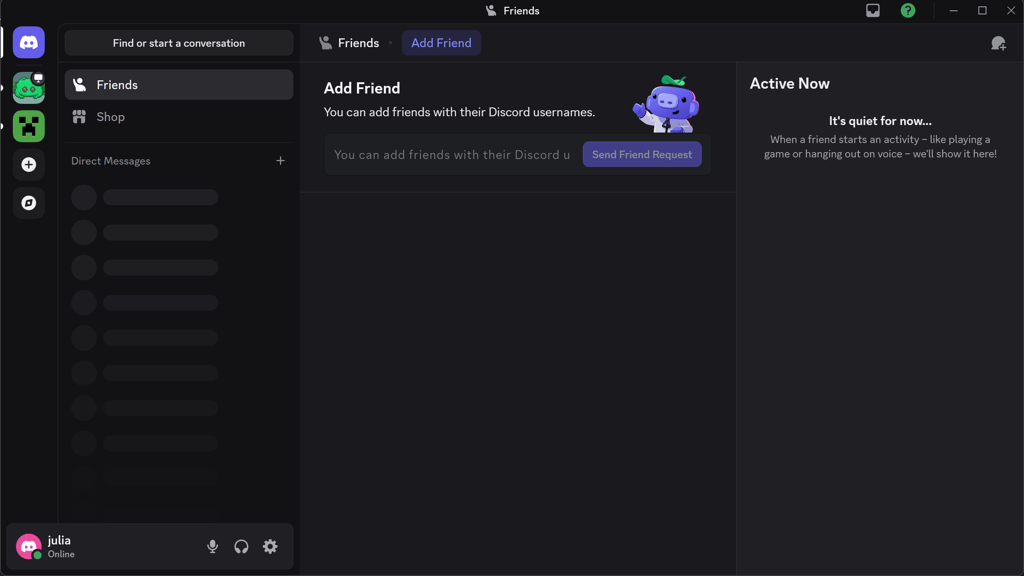This screenshot has height=576, width=1024.
Task: Close the Discord window
Action: tap(1010, 10)
